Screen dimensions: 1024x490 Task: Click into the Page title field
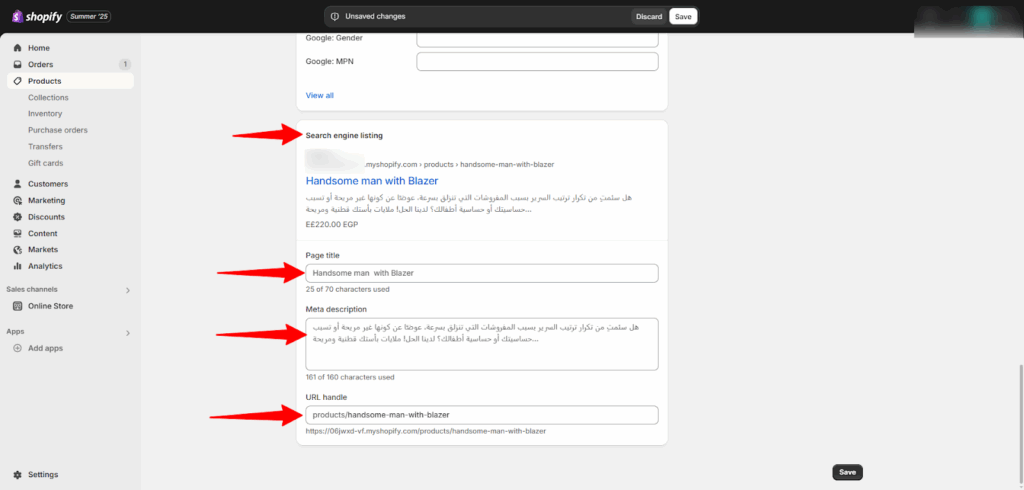[x=482, y=273]
